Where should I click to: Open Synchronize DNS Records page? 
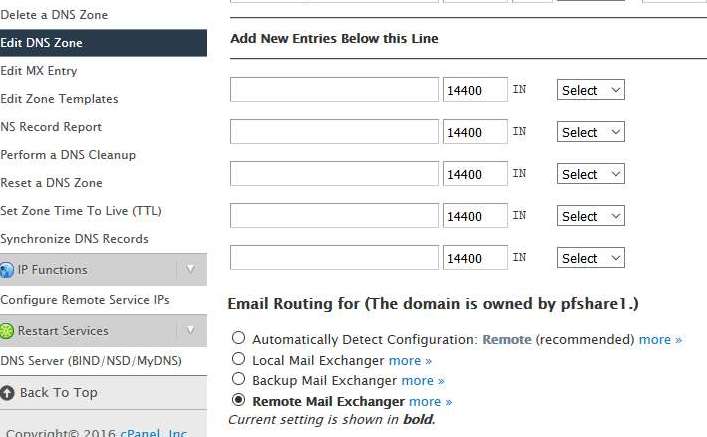(74, 239)
